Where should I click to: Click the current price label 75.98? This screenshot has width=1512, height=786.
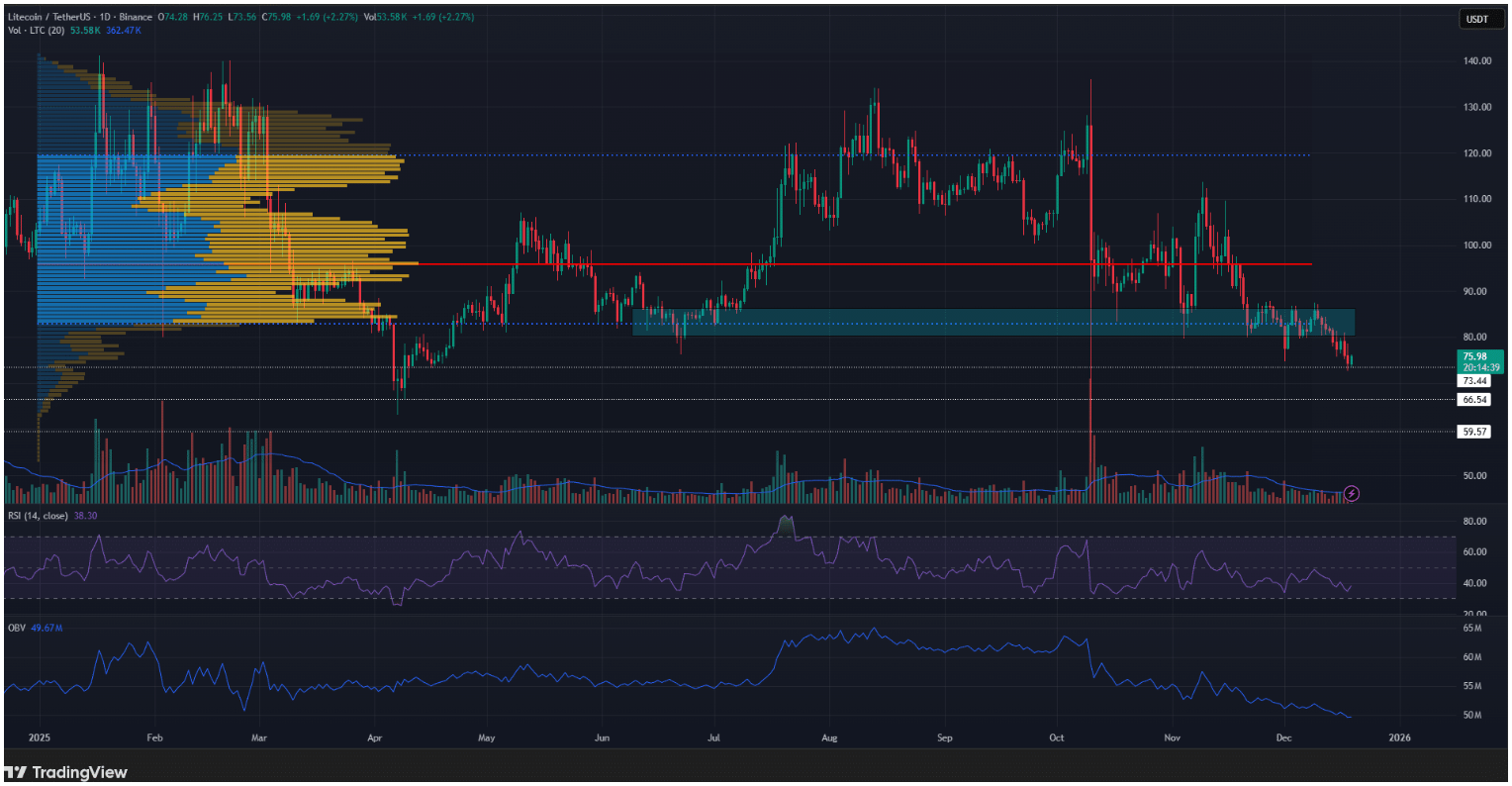(x=1473, y=356)
